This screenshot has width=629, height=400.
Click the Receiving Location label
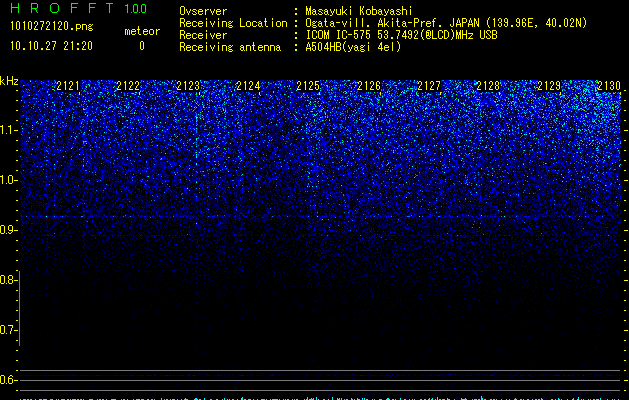pos(233,23)
